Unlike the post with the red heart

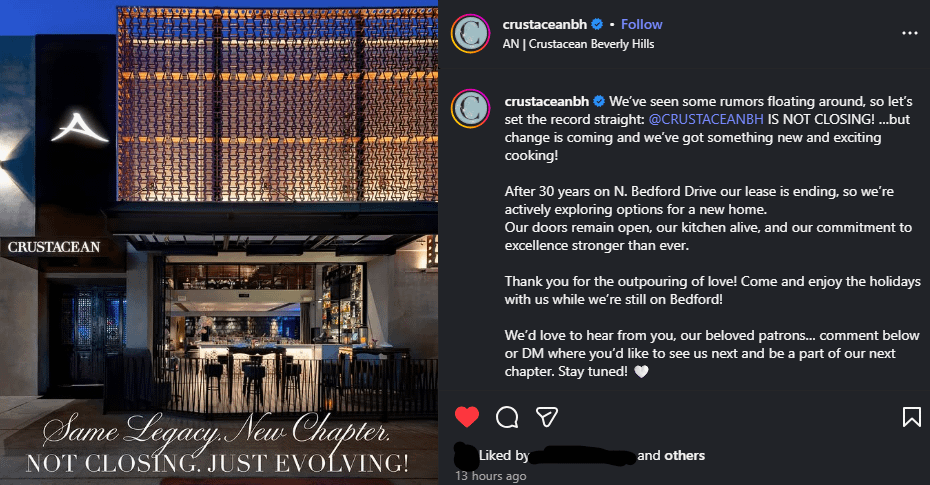point(466,416)
